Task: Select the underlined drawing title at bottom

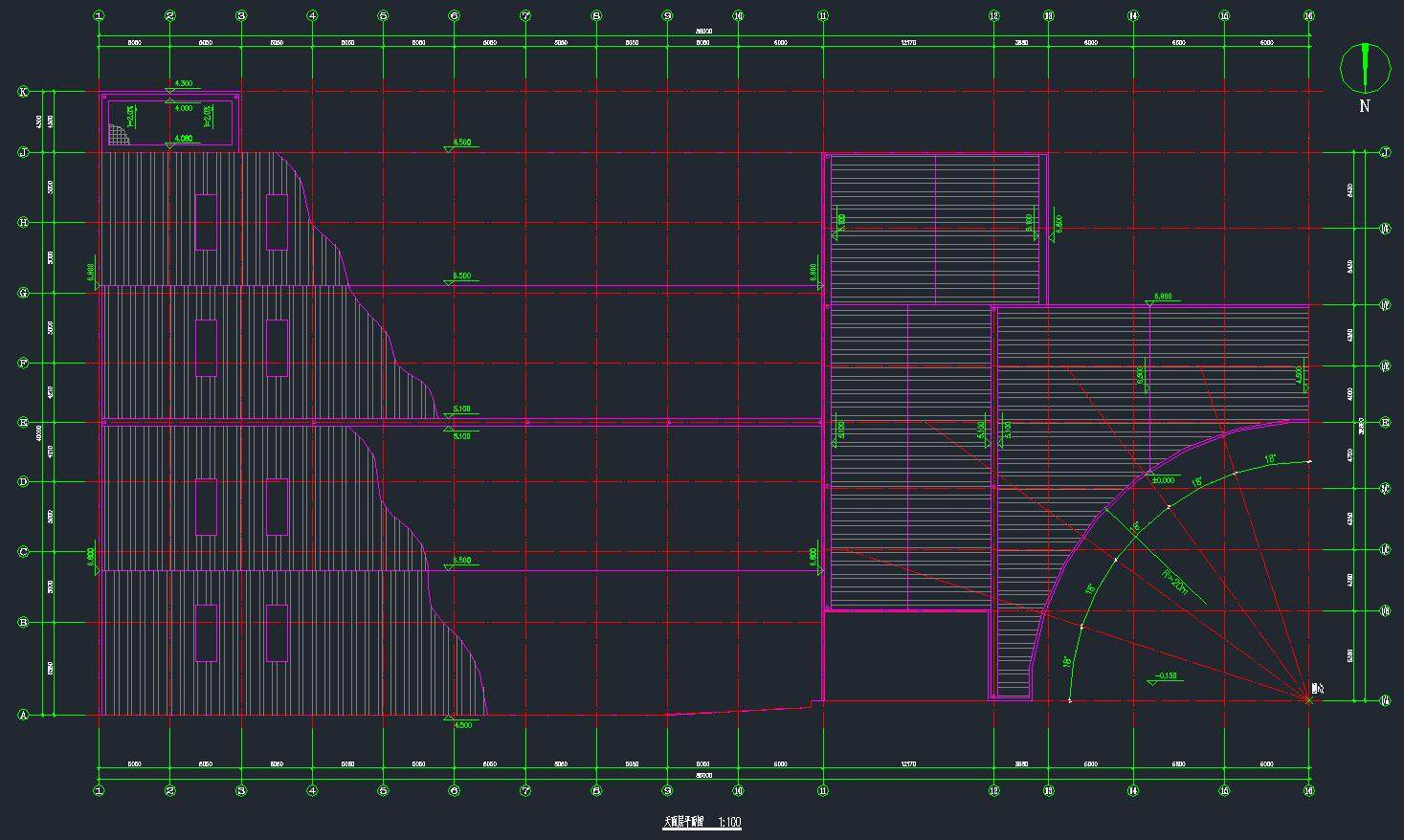Action: pyautogui.click(x=683, y=822)
